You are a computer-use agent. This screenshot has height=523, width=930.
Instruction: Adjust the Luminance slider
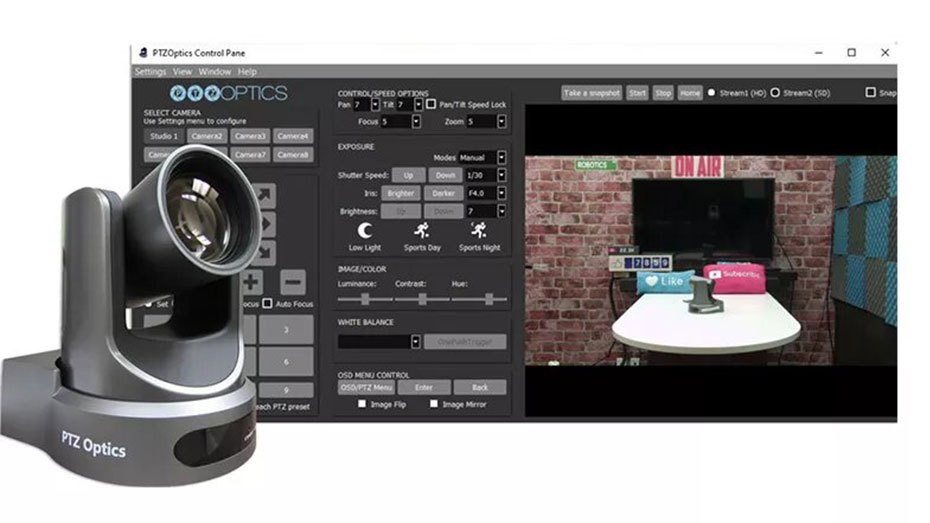pos(365,299)
